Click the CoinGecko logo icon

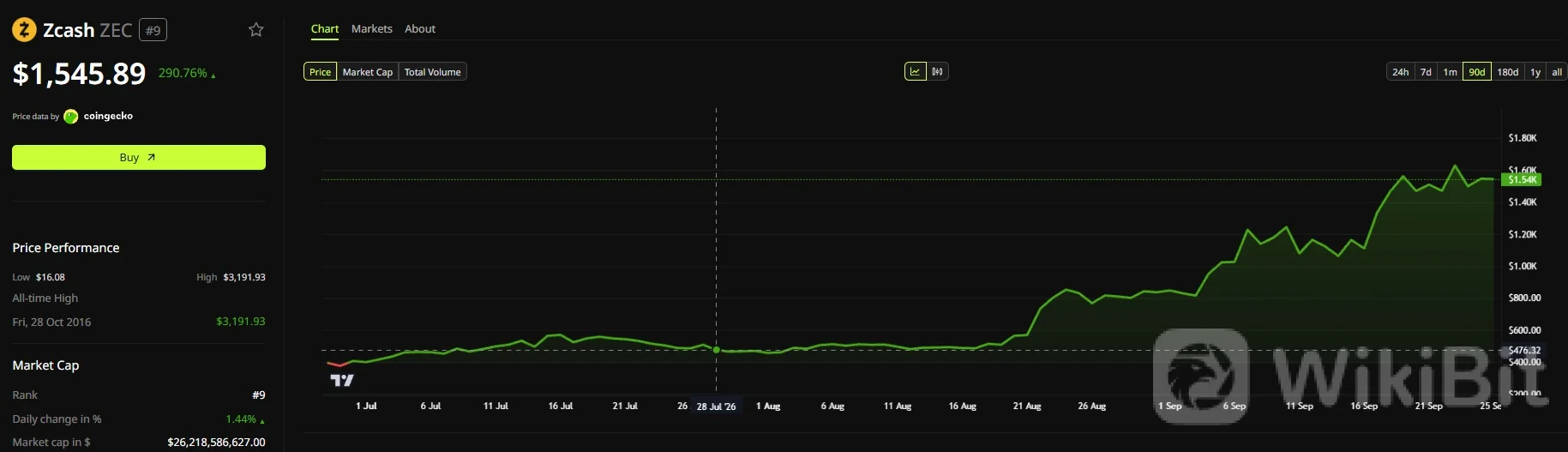[71, 117]
